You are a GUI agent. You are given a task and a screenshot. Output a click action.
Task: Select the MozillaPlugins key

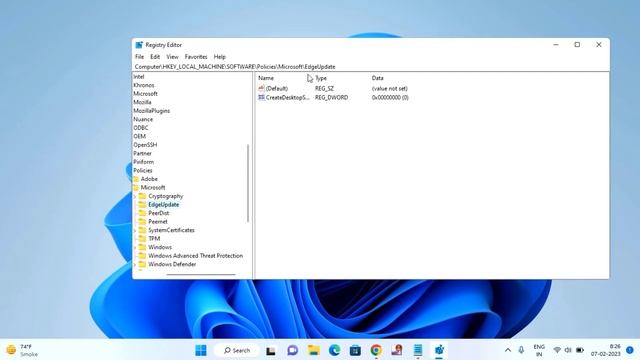point(151,111)
